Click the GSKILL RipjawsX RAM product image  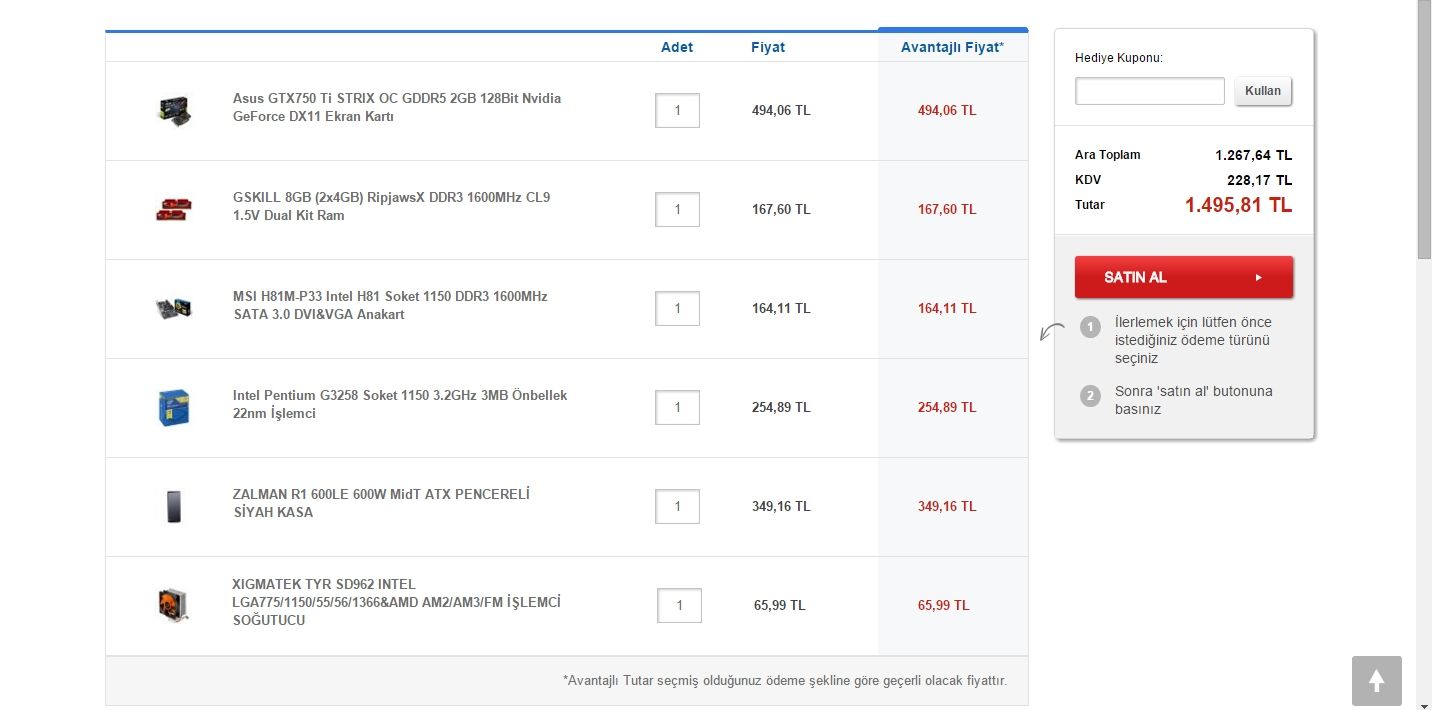174,209
